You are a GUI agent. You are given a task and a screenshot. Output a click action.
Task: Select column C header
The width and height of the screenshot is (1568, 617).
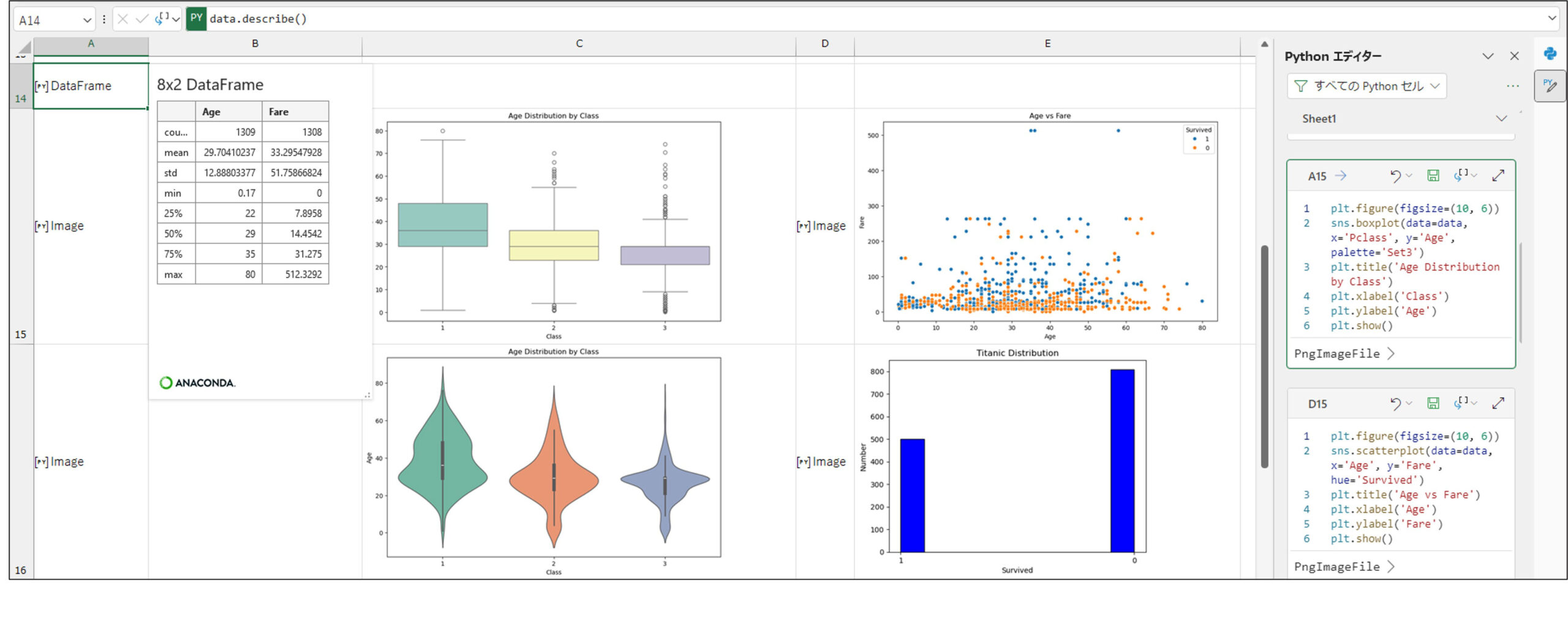[x=579, y=44]
